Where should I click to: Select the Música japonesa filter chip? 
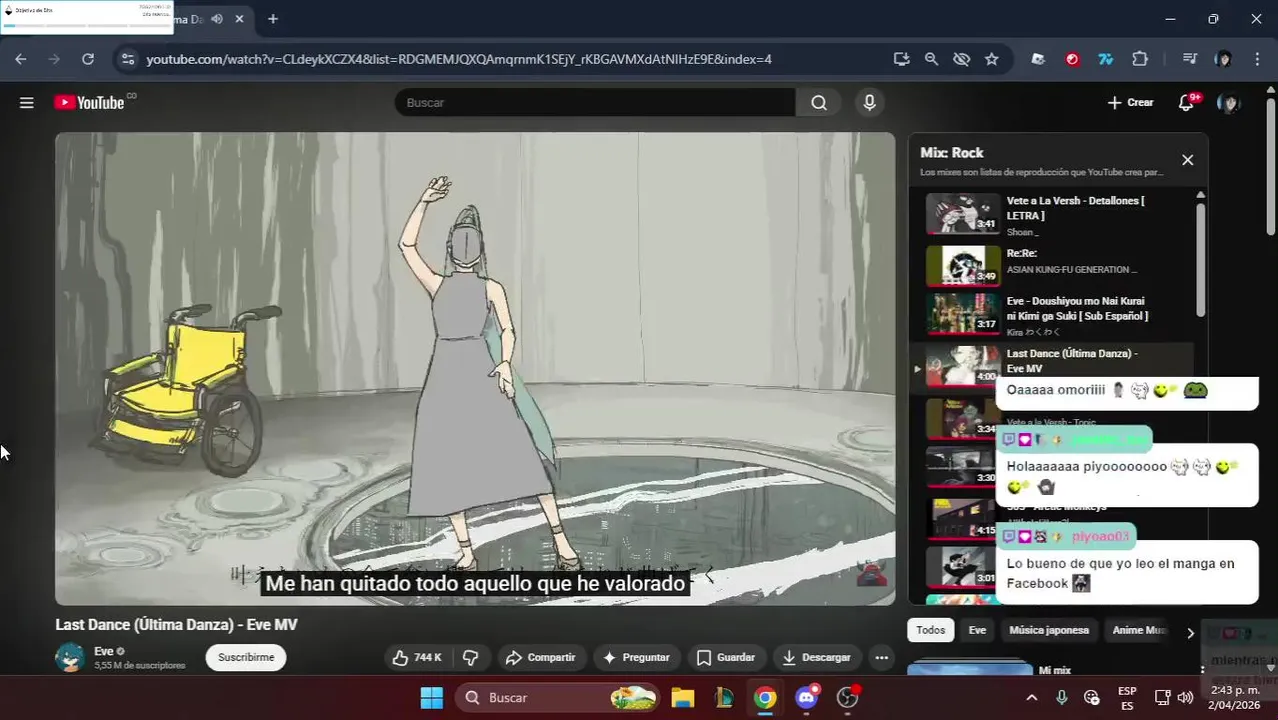[x=1048, y=630]
